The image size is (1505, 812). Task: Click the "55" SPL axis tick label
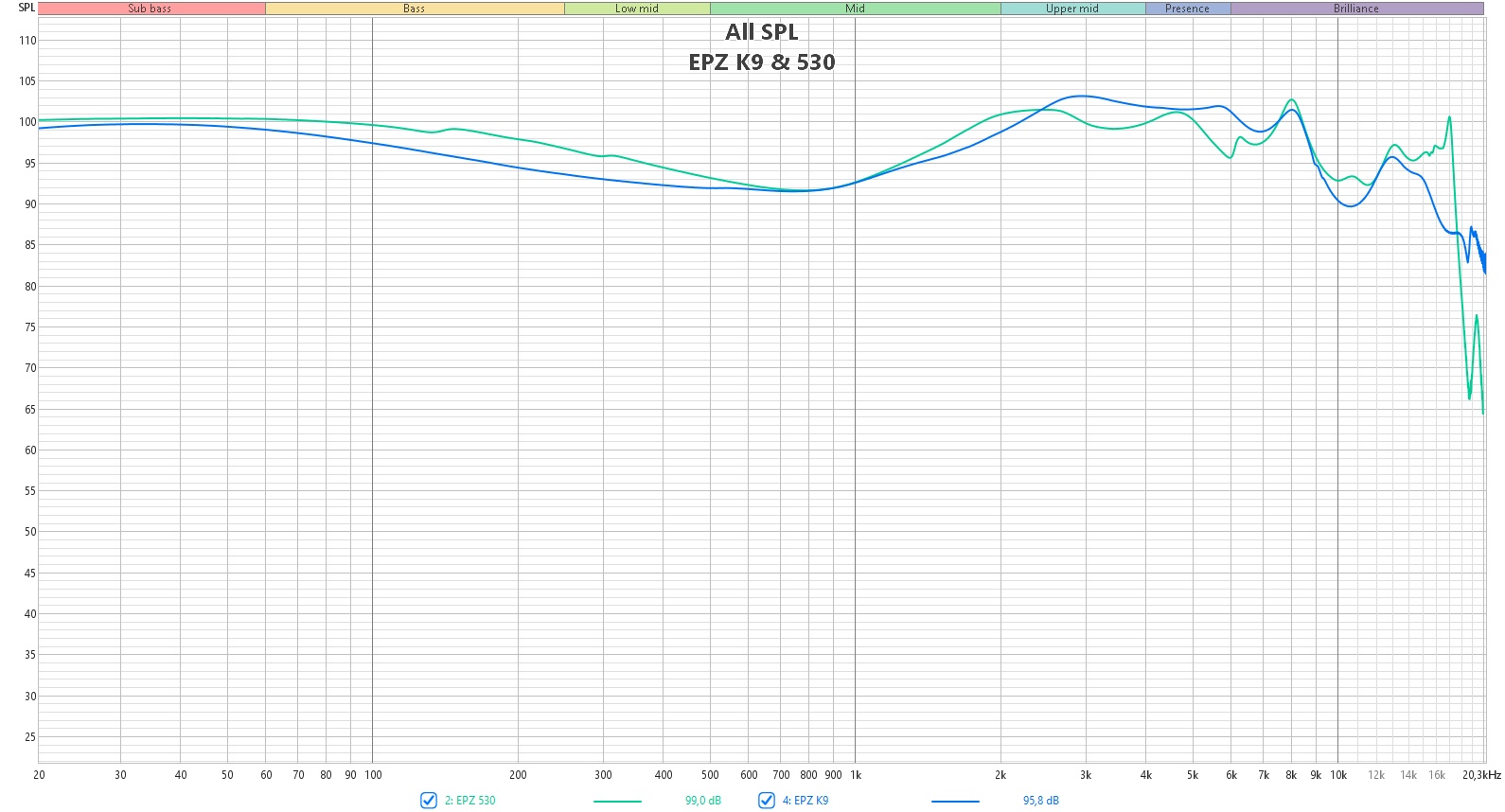[x=30, y=491]
